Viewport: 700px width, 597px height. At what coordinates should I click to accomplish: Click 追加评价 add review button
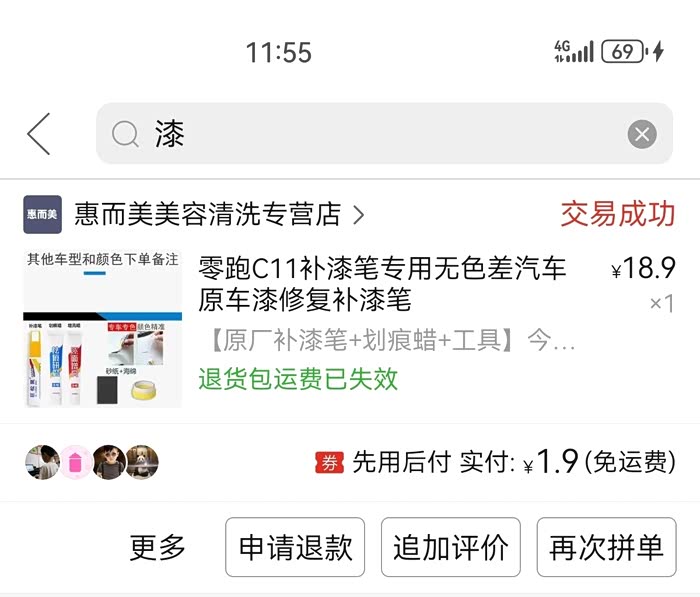[451, 547]
